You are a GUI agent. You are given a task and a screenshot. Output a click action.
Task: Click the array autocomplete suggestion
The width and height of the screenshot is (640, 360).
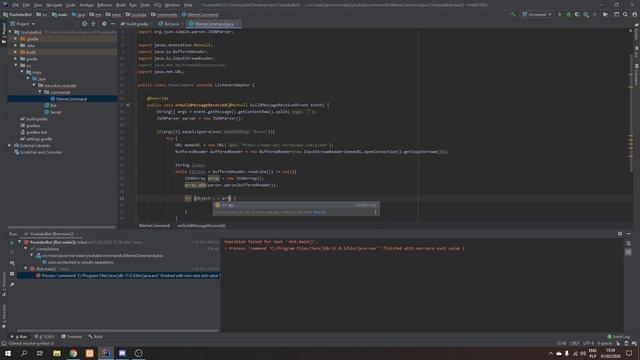(296, 205)
